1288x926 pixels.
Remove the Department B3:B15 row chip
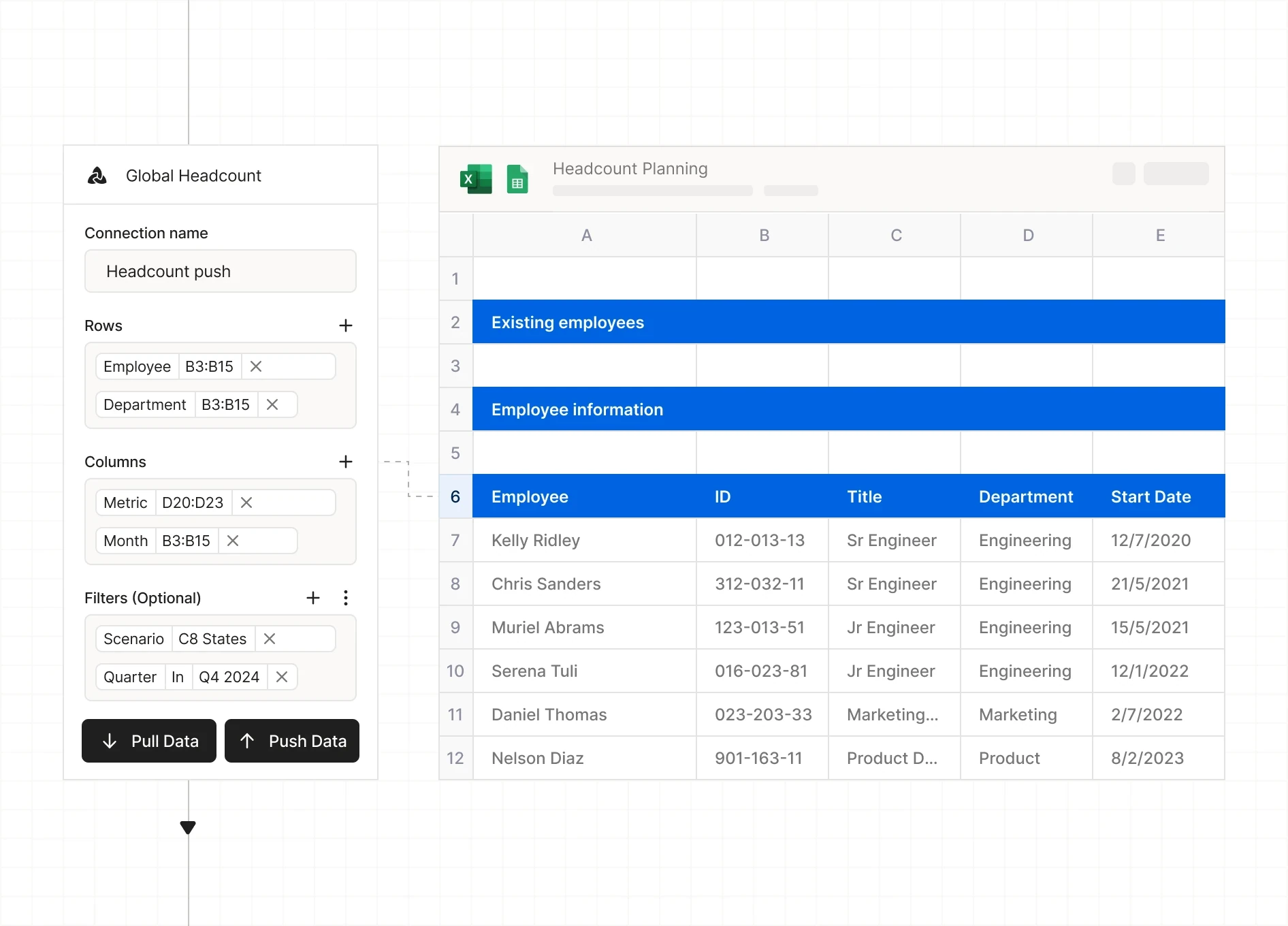pos(272,404)
